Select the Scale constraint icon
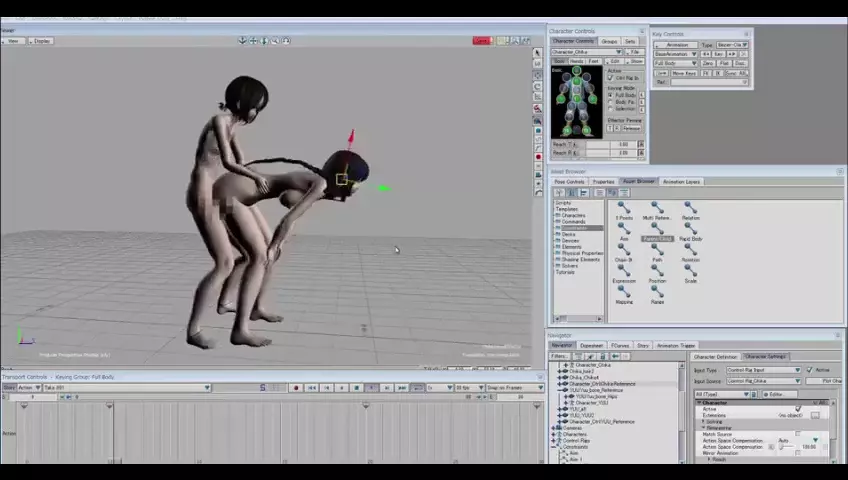848x480 pixels. (x=690, y=273)
